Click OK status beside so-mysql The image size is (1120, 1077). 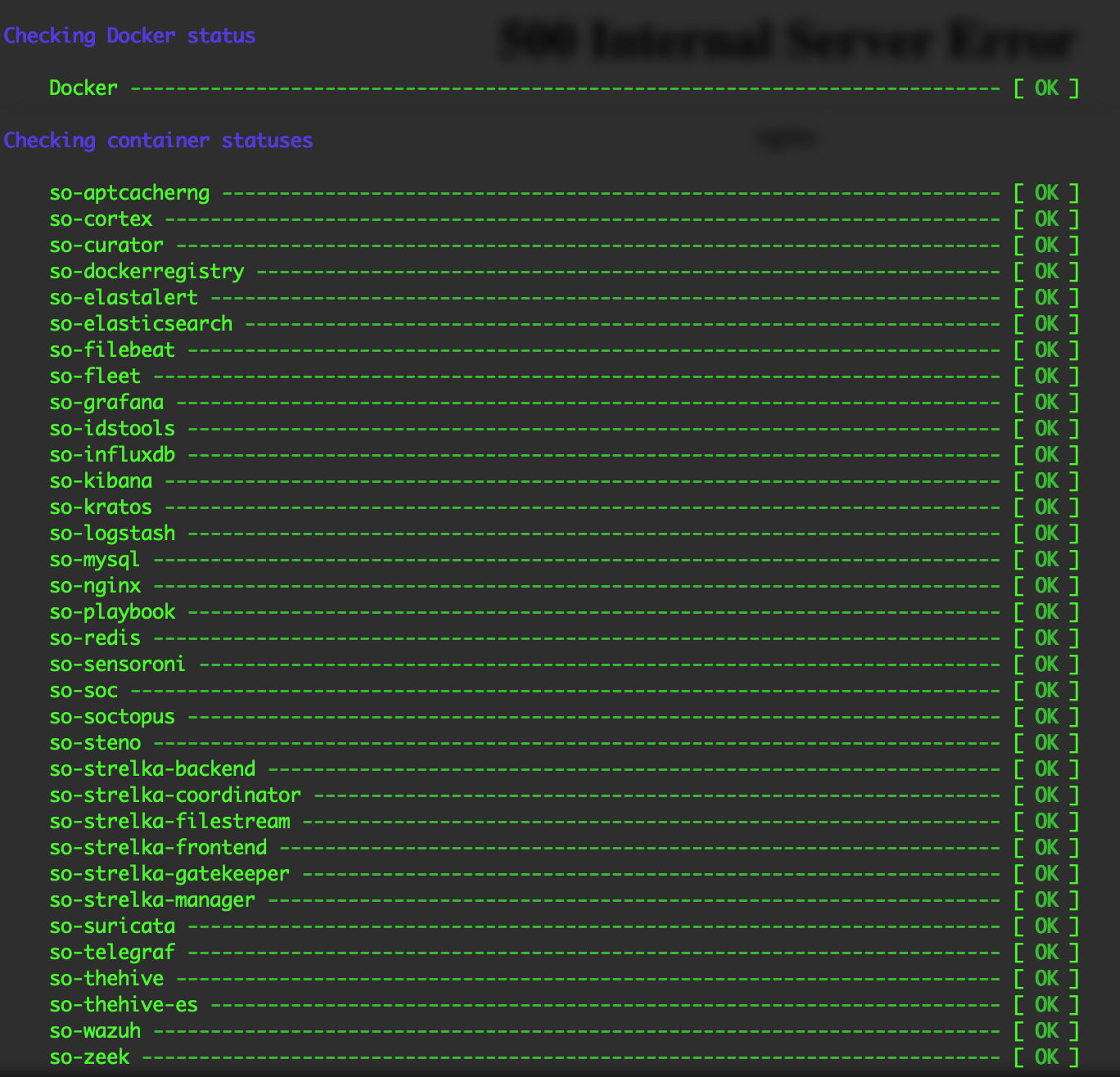tap(1046, 560)
